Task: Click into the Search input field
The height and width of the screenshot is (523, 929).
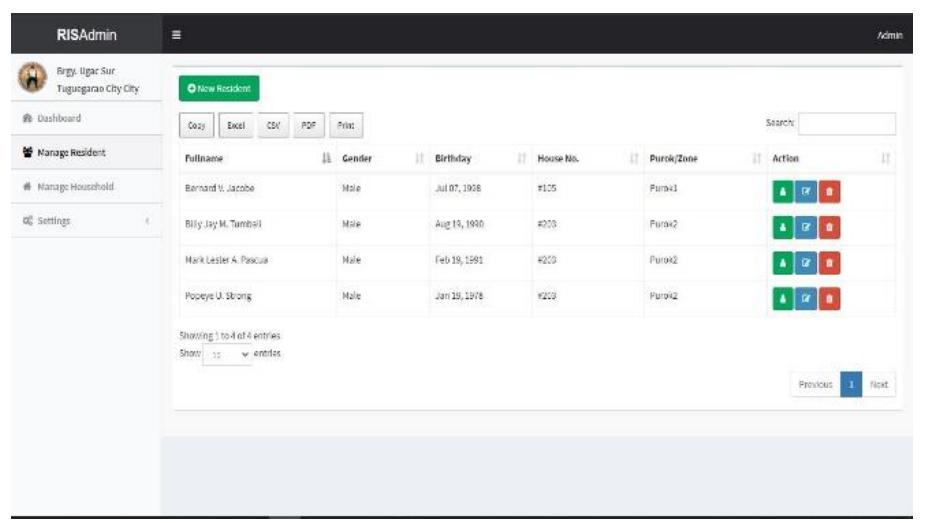Action: pos(846,124)
